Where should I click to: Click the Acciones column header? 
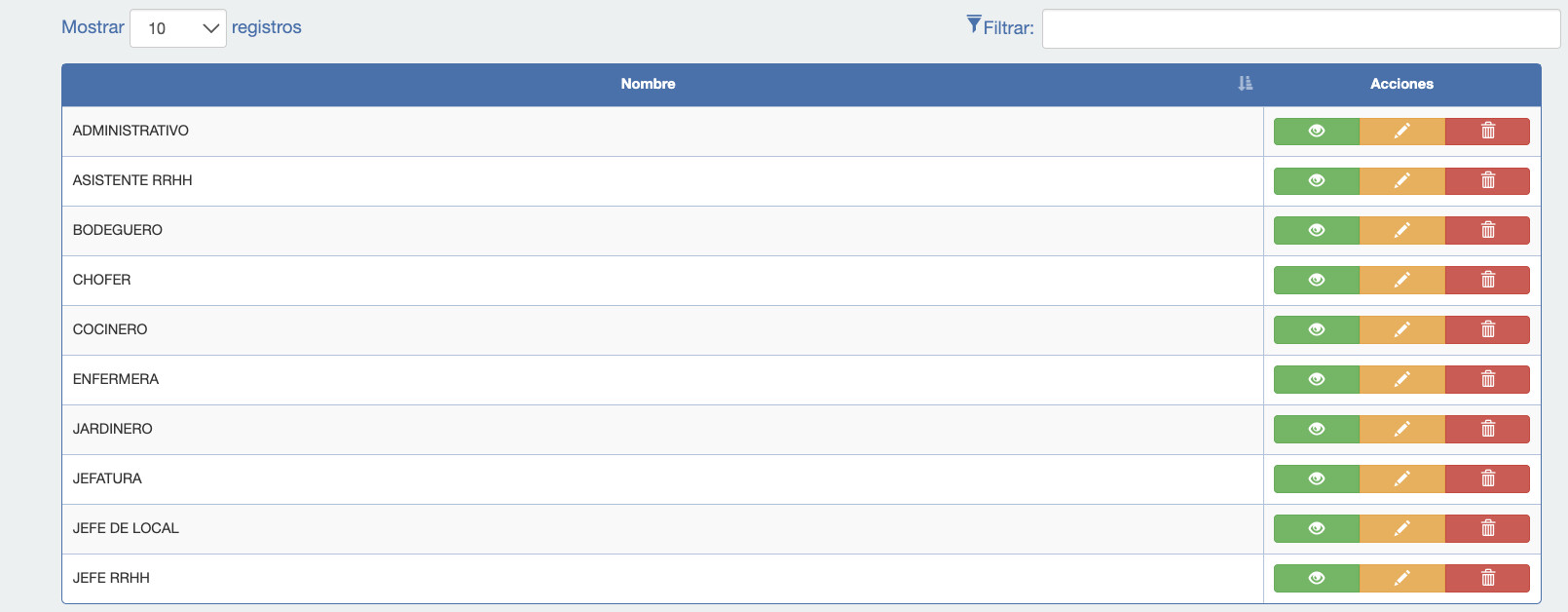pos(1401,85)
